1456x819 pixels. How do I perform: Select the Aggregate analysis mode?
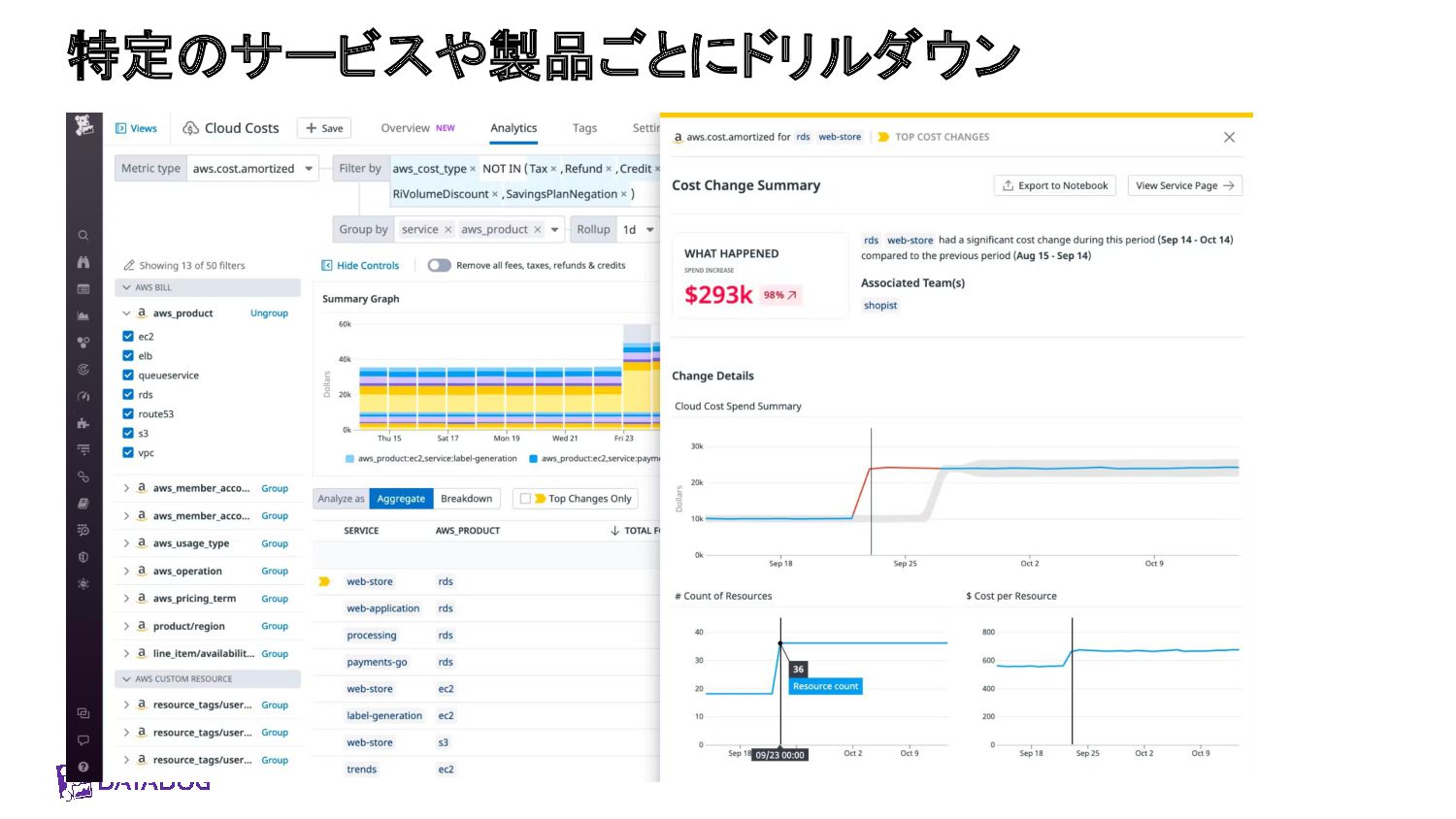(401, 499)
